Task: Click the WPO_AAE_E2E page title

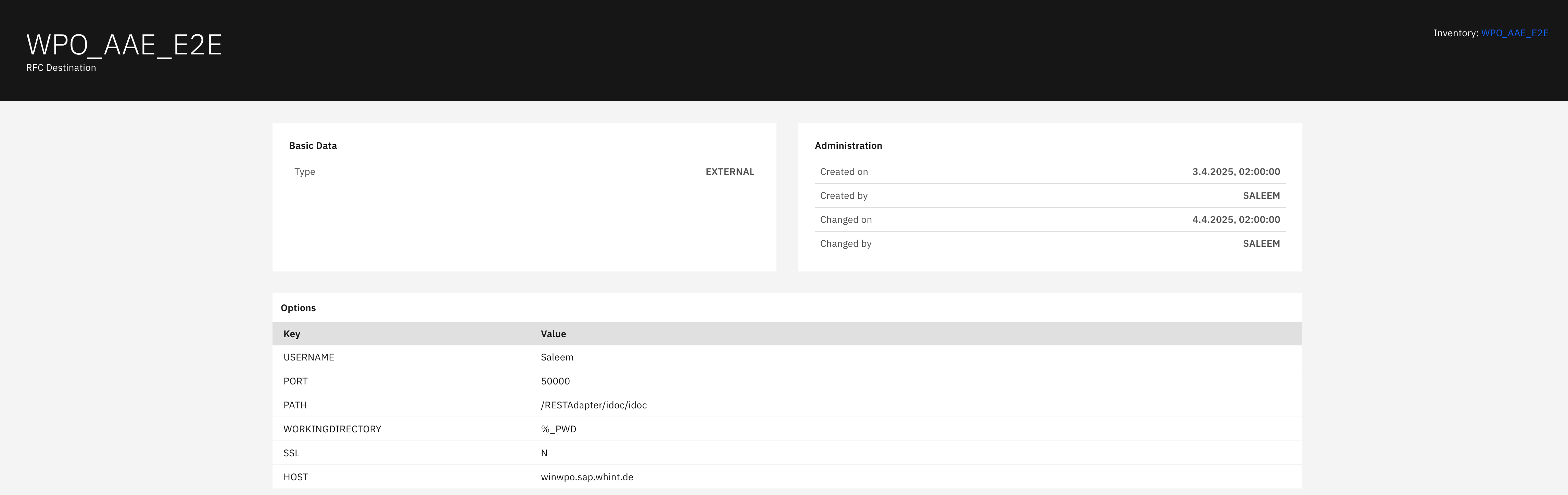Action: [x=124, y=45]
